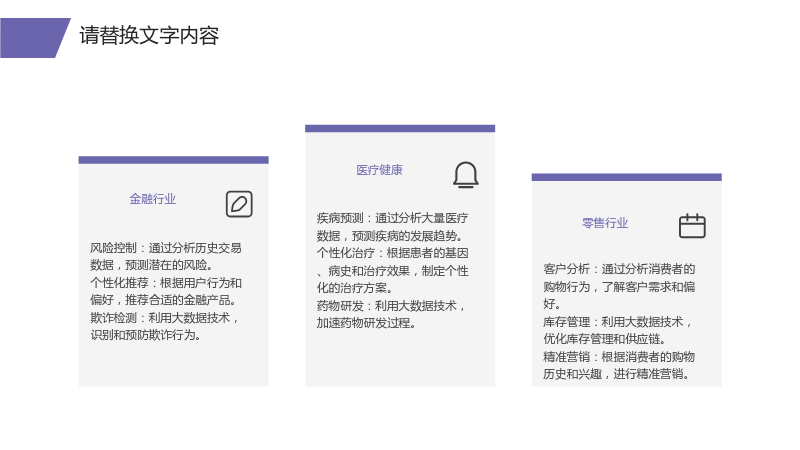Click the 风险控制 paragraph in finance card
Image resolution: width=800 pixels, height=450 pixels.
click(x=166, y=257)
